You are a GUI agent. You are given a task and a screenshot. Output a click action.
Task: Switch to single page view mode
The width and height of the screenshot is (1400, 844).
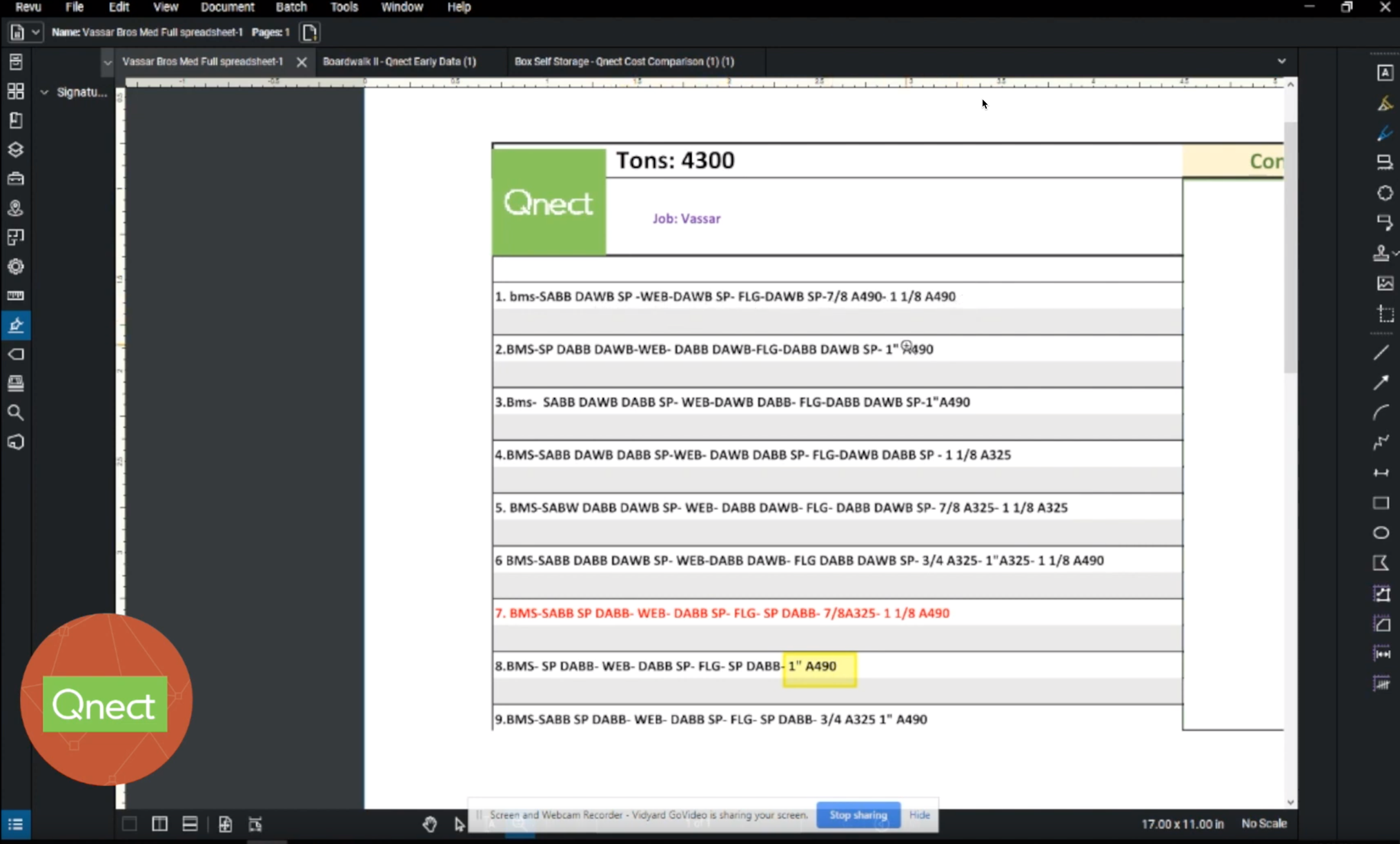click(129, 823)
